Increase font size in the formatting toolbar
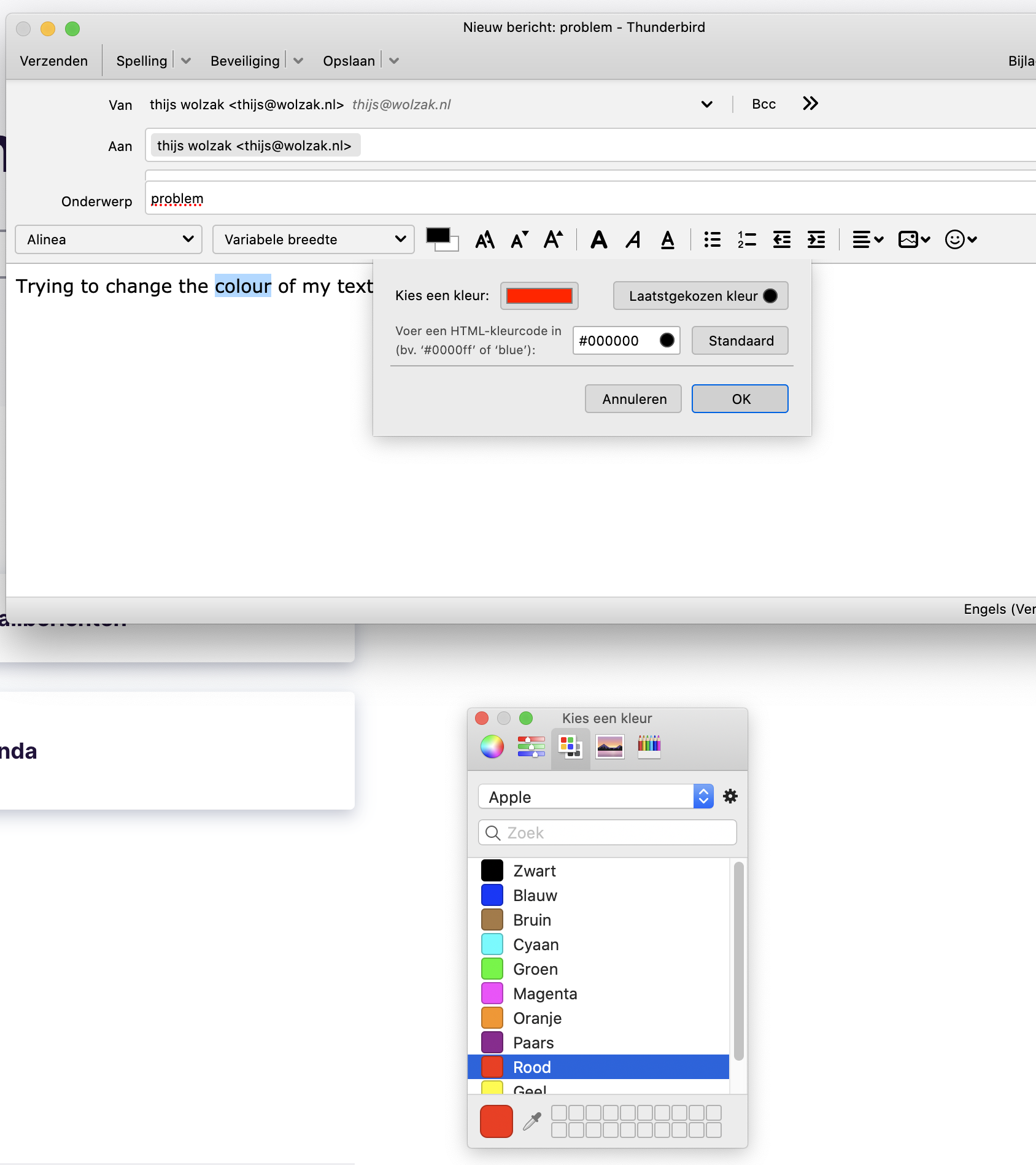 tap(554, 239)
